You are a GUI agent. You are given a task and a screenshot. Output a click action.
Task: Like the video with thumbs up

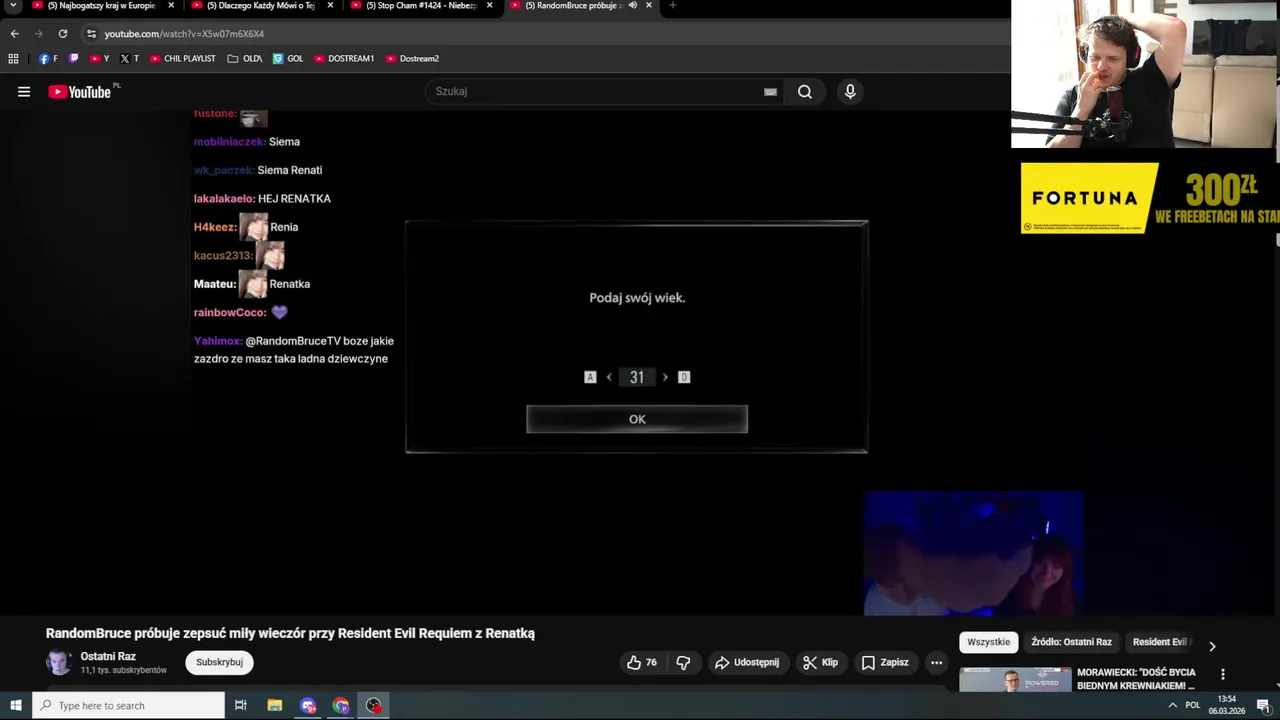click(641, 662)
